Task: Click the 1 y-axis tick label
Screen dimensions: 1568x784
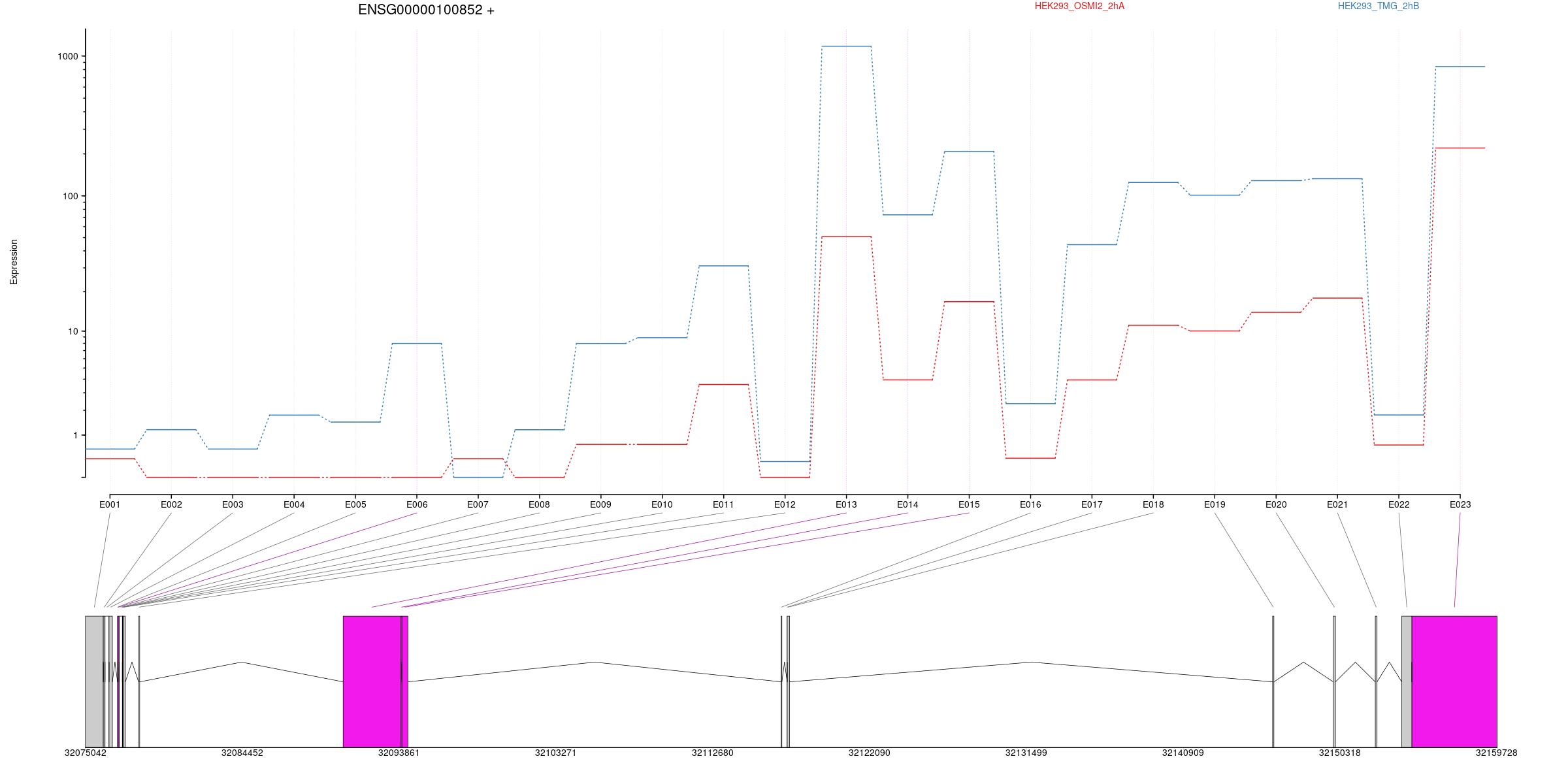Action: (76, 435)
